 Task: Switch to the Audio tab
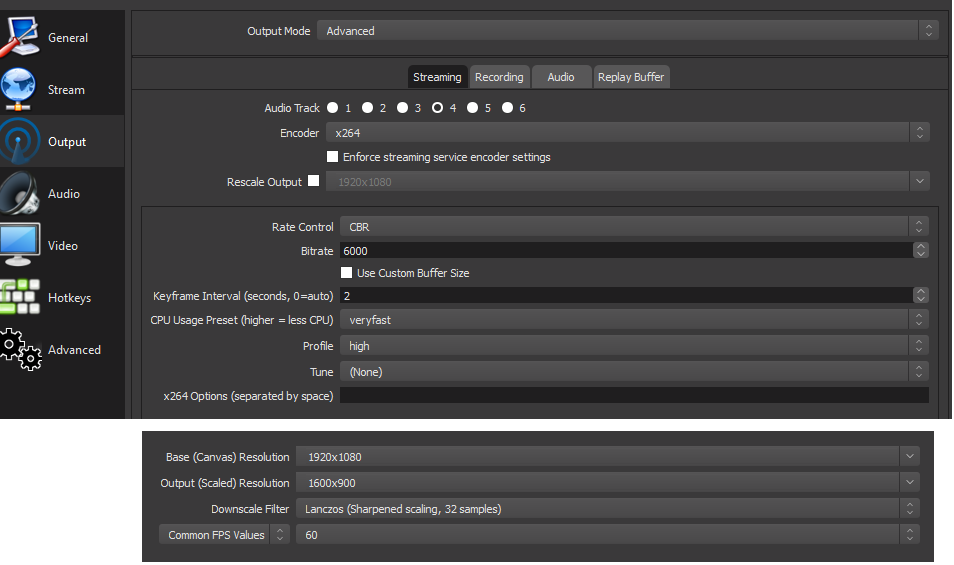click(x=561, y=77)
